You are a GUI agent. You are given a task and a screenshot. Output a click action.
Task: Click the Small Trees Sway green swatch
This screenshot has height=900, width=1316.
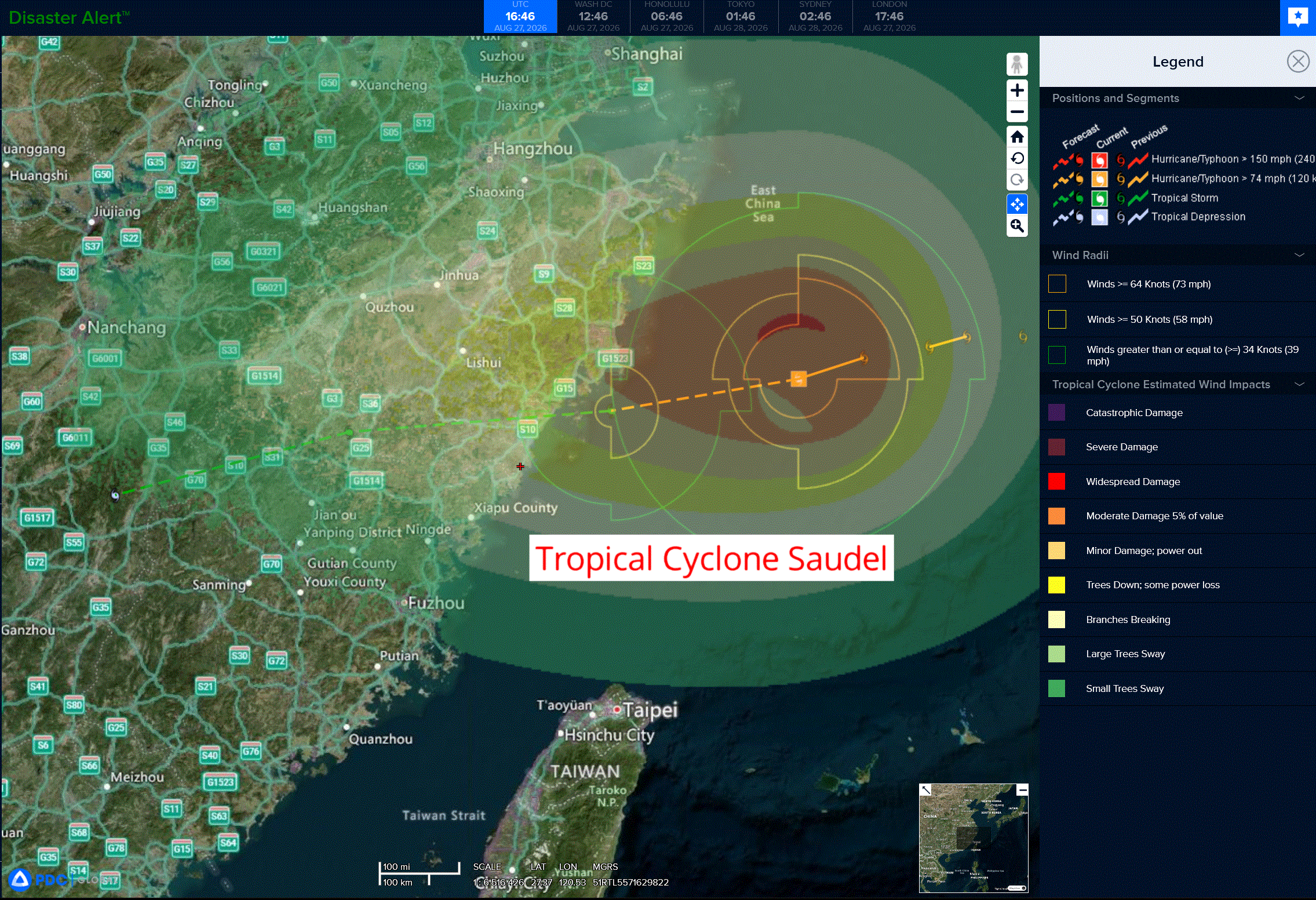(x=1057, y=688)
